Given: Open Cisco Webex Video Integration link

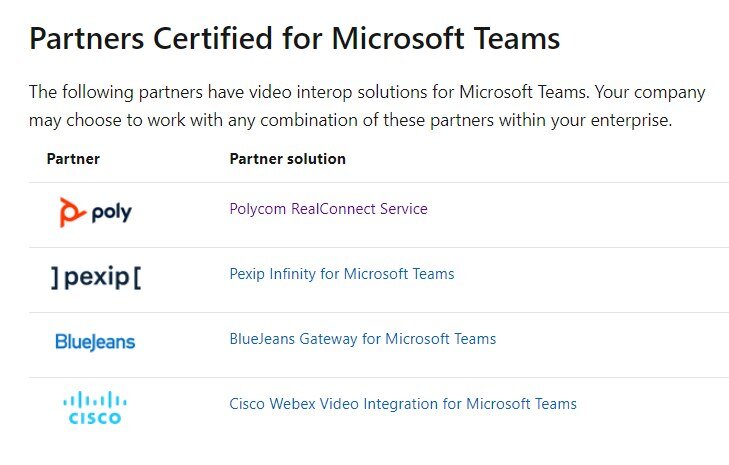Looking at the screenshot, I should pyautogui.click(x=402, y=404).
